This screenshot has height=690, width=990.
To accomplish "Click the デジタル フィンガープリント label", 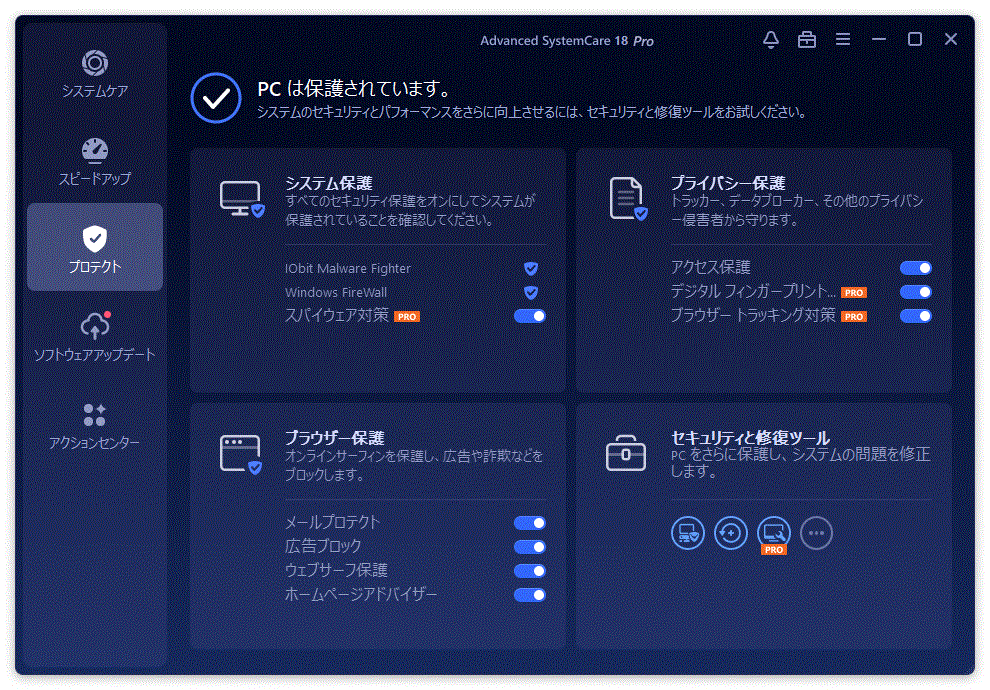I will (x=753, y=292).
